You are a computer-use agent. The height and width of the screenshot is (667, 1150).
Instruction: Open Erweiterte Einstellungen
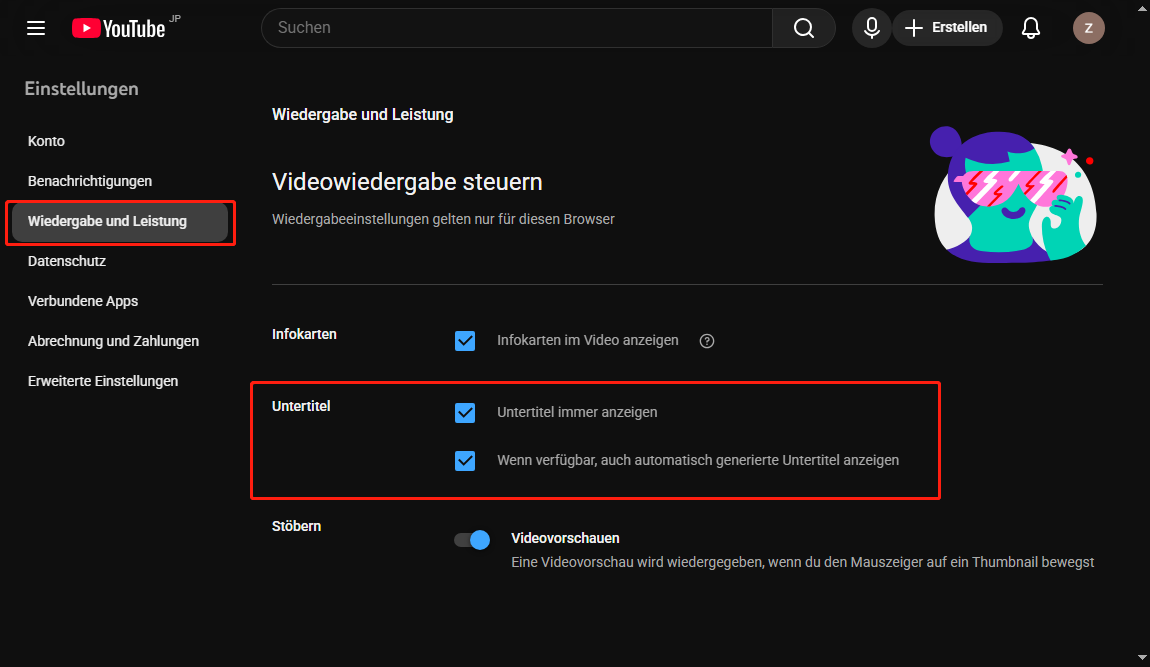[x=103, y=380]
